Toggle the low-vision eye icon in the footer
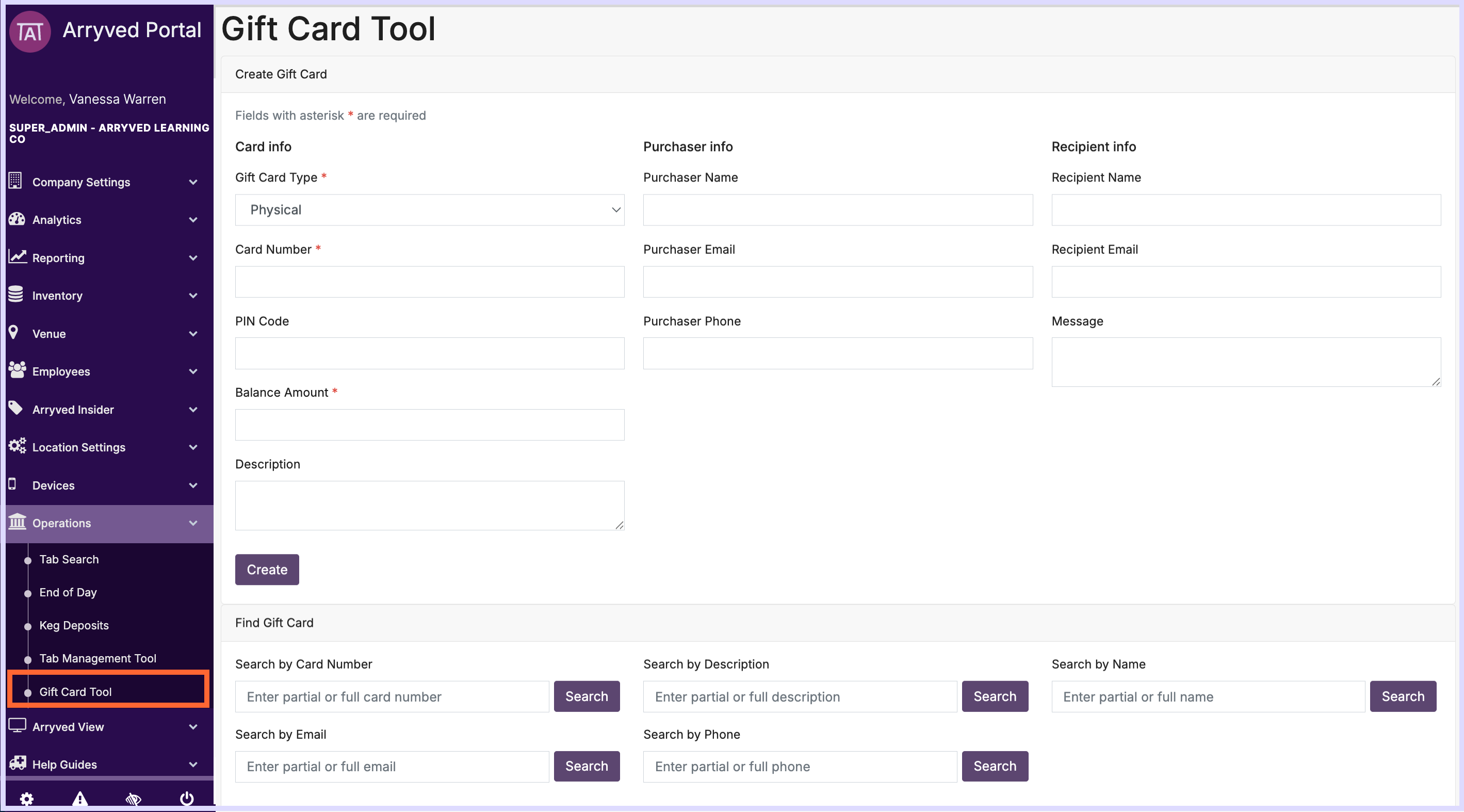Screen dimensions: 1464x812 pyautogui.click(x=133, y=799)
